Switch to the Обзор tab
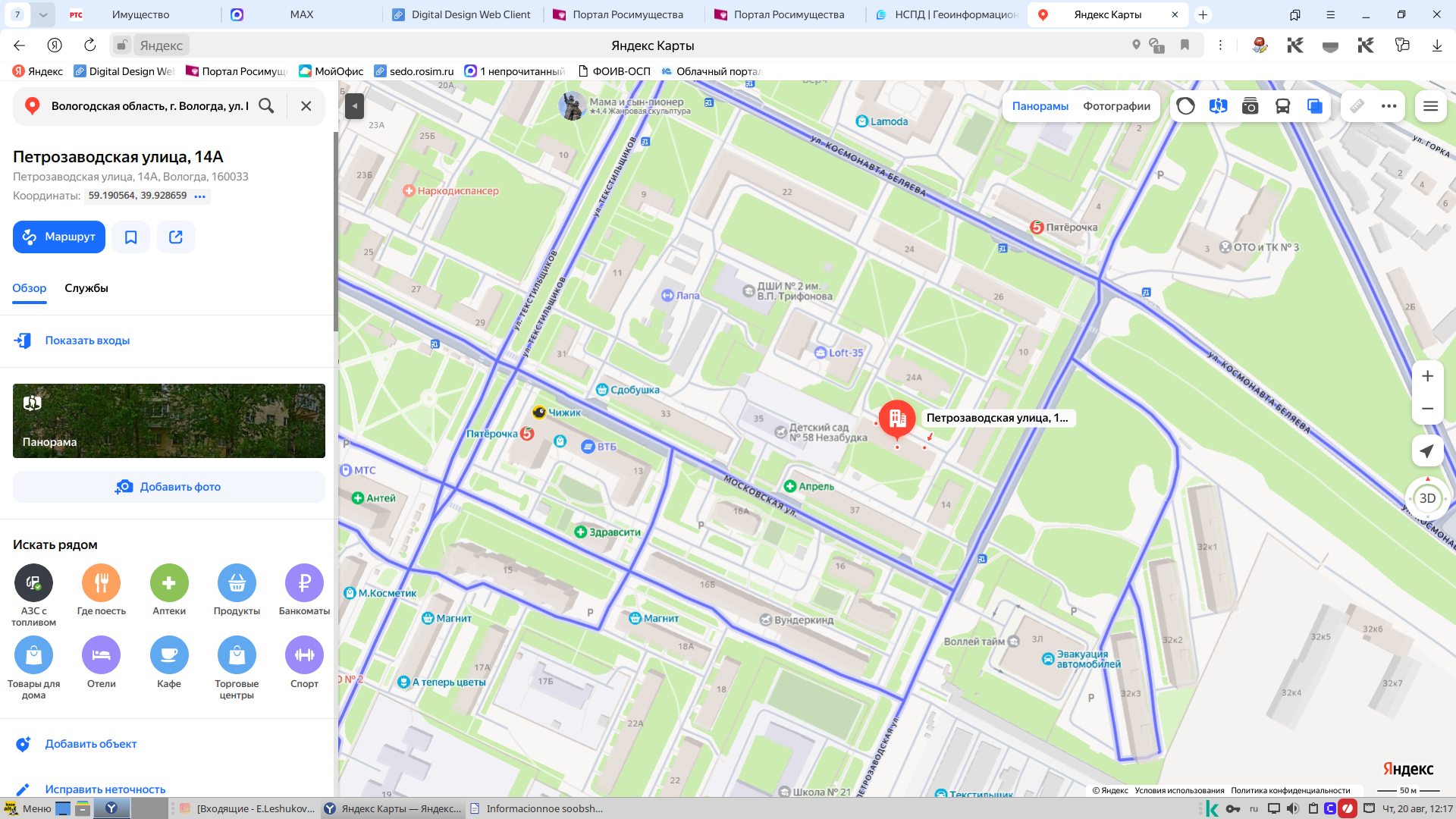This screenshot has width=1456, height=819. tap(30, 288)
